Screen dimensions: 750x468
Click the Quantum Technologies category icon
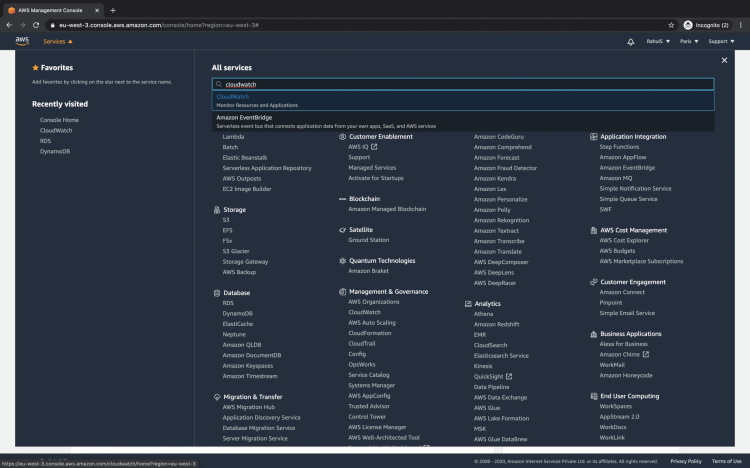pos(342,261)
